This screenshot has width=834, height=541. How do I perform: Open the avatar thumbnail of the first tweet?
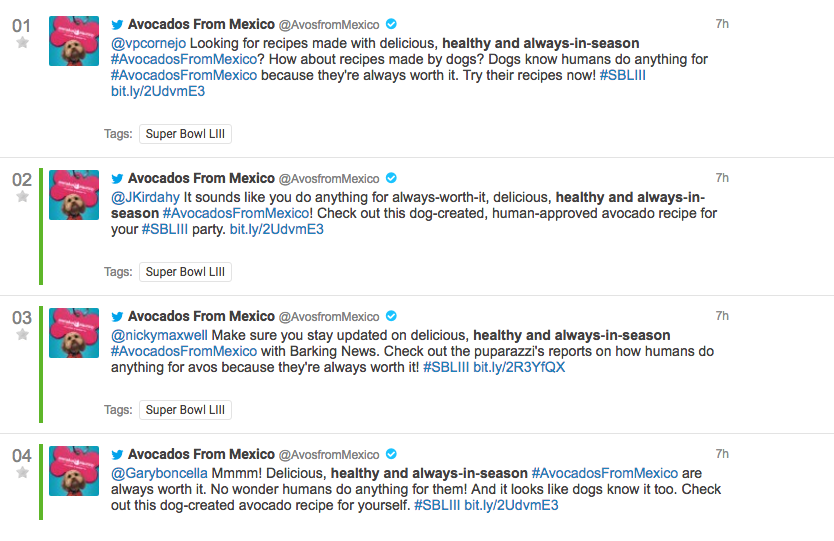(x=74, y=41)
